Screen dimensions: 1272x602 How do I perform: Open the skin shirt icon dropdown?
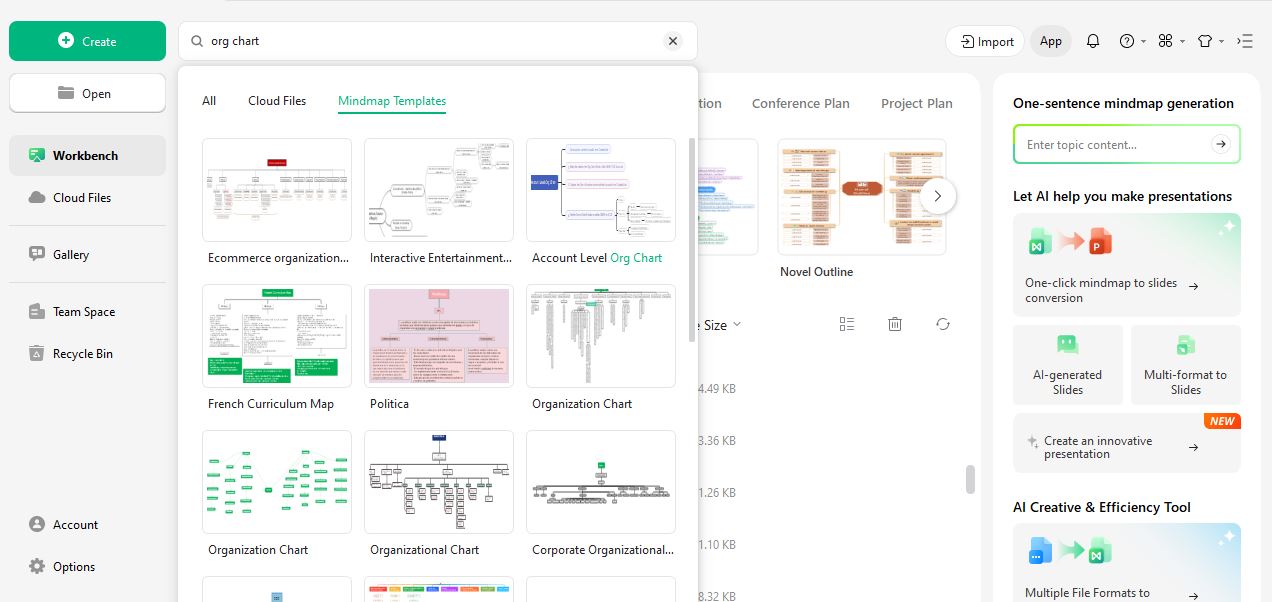coord(1210,41)
